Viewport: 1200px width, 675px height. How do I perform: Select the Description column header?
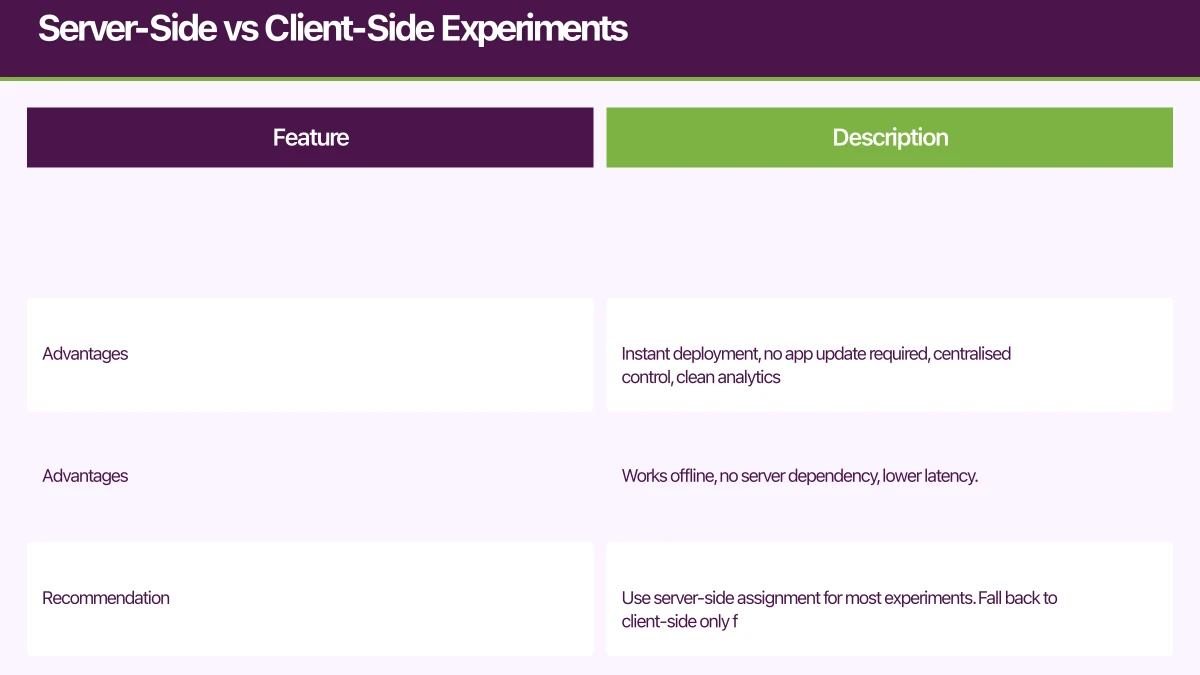click(x=889, y=137)
